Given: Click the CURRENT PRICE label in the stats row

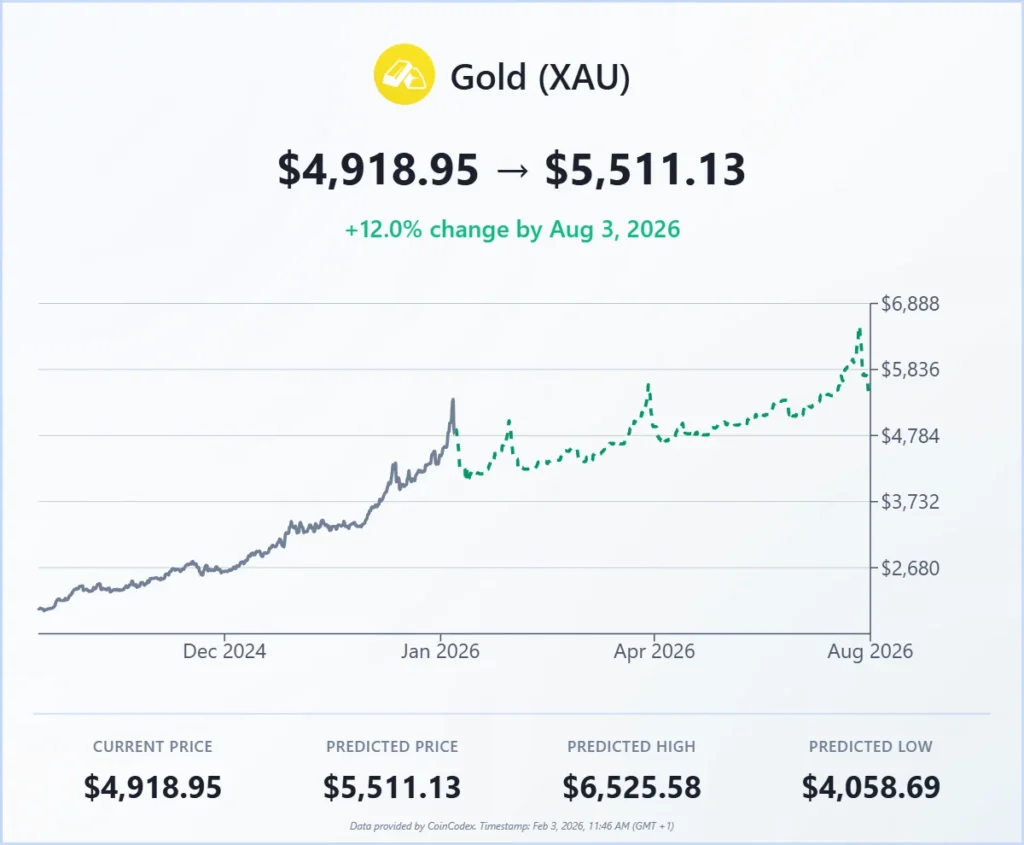Looking at the screenshot, I should 153,747.
